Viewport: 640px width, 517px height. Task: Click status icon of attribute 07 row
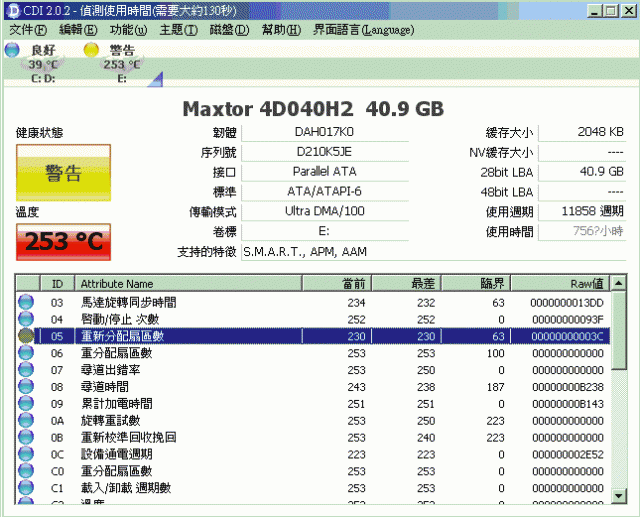[26, 370]
